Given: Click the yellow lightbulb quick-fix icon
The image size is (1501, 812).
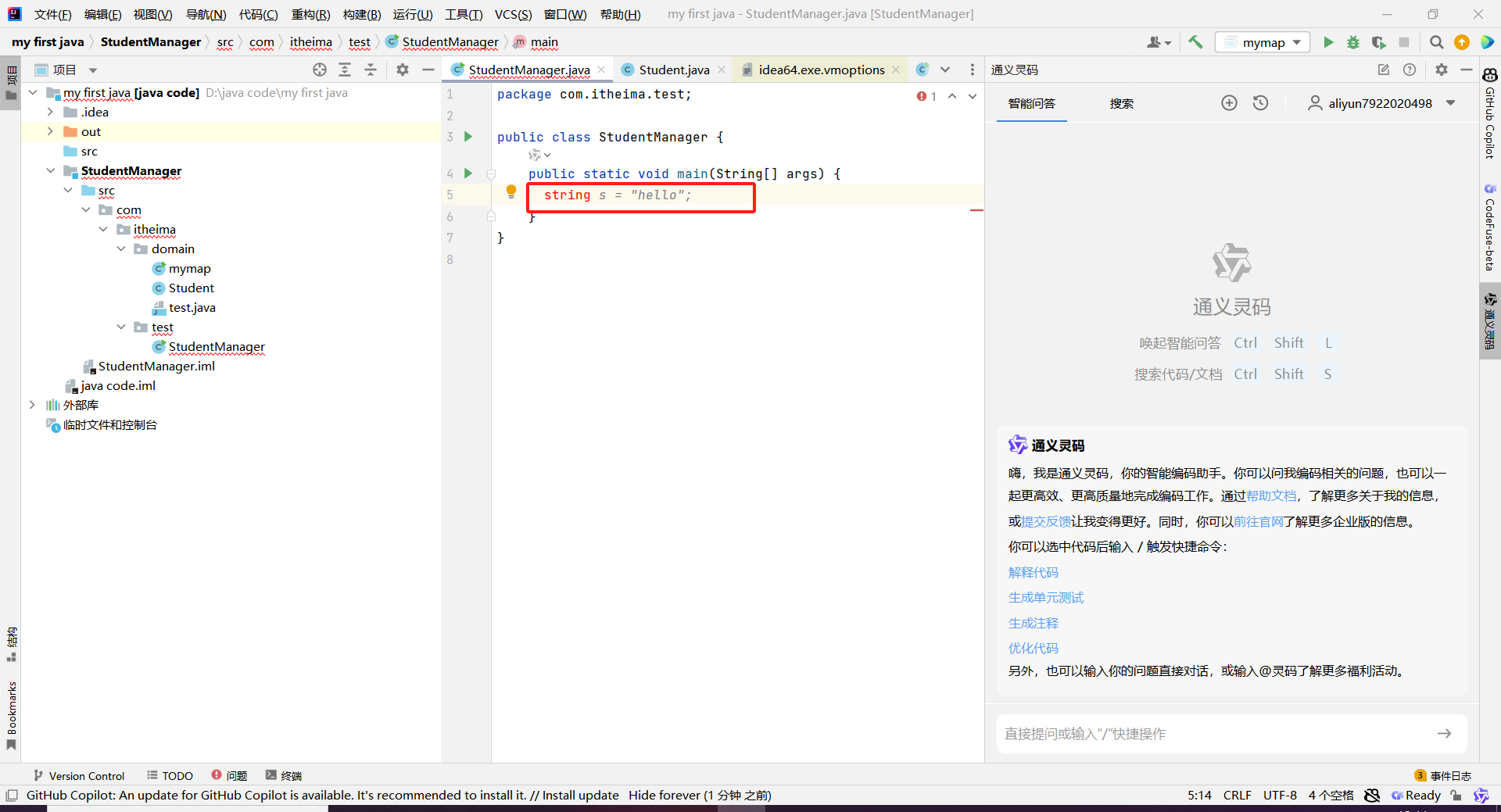Looking at the screenshot, I should (x=511, y=191).
